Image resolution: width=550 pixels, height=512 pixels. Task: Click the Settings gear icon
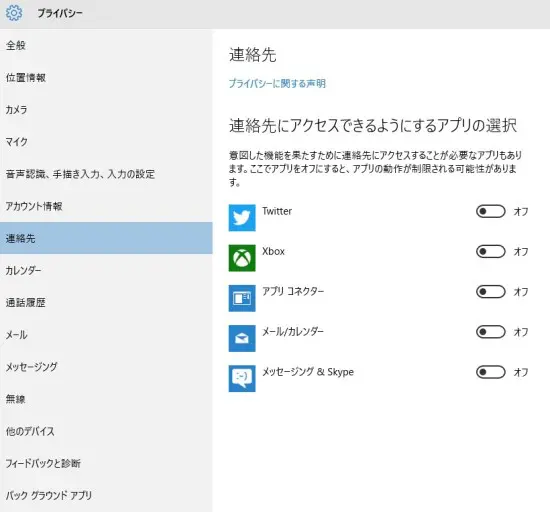14,13
